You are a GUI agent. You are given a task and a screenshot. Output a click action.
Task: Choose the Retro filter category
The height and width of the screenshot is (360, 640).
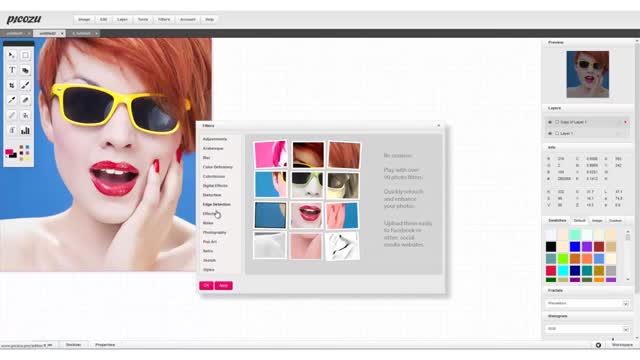click(208, 251)
